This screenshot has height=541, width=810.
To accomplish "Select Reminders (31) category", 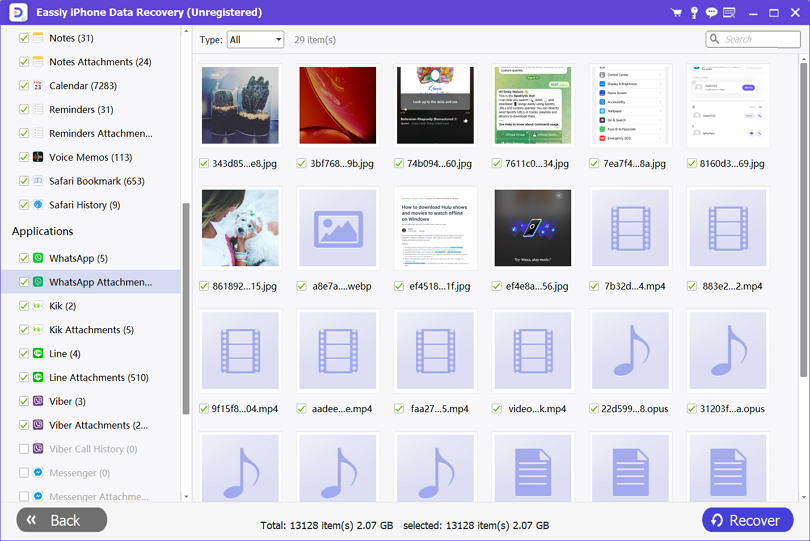I will [x=91, y=110].
